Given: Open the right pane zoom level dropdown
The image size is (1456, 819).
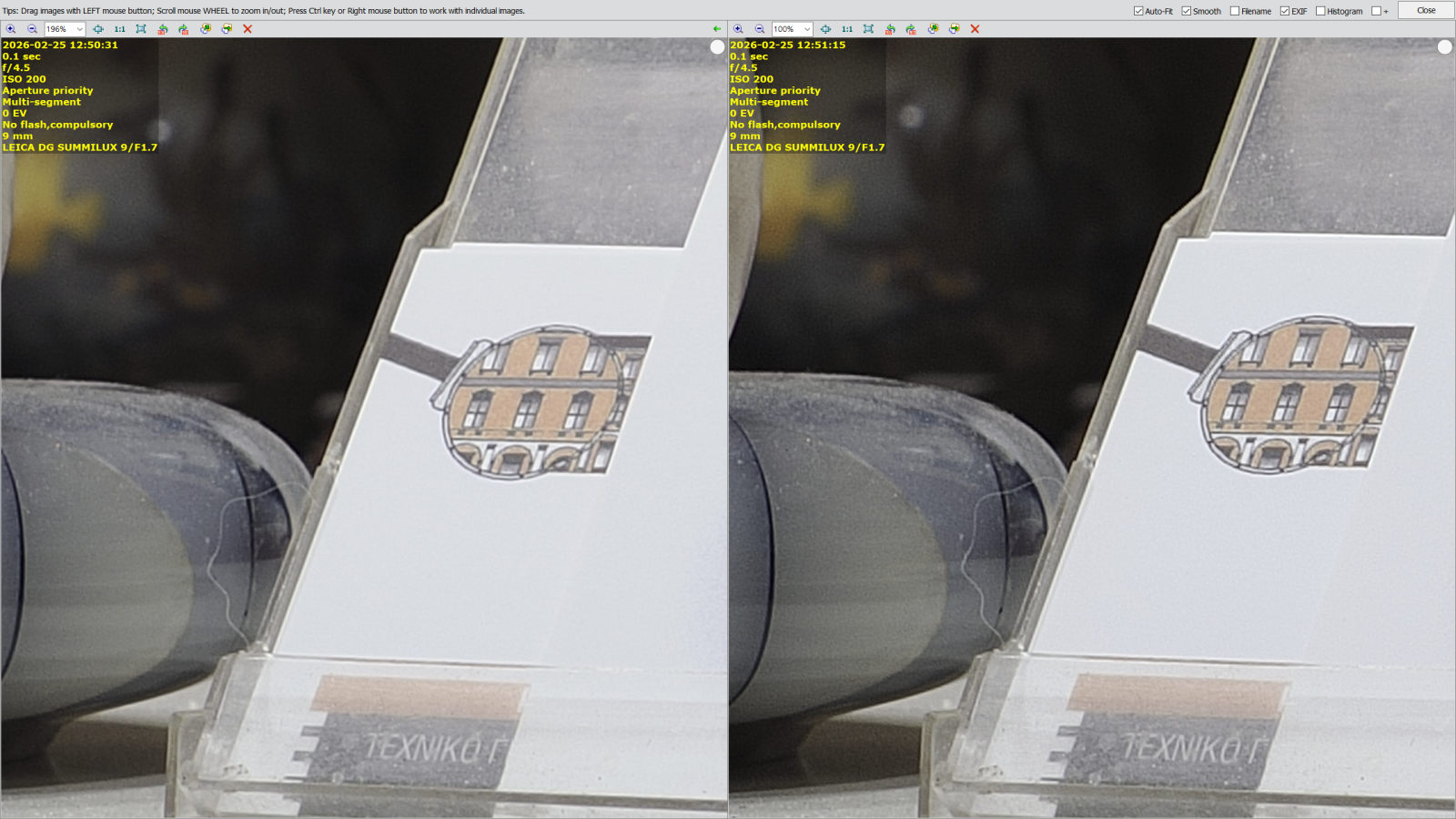Looking at the screenshot, I should (x=806, y=29).
